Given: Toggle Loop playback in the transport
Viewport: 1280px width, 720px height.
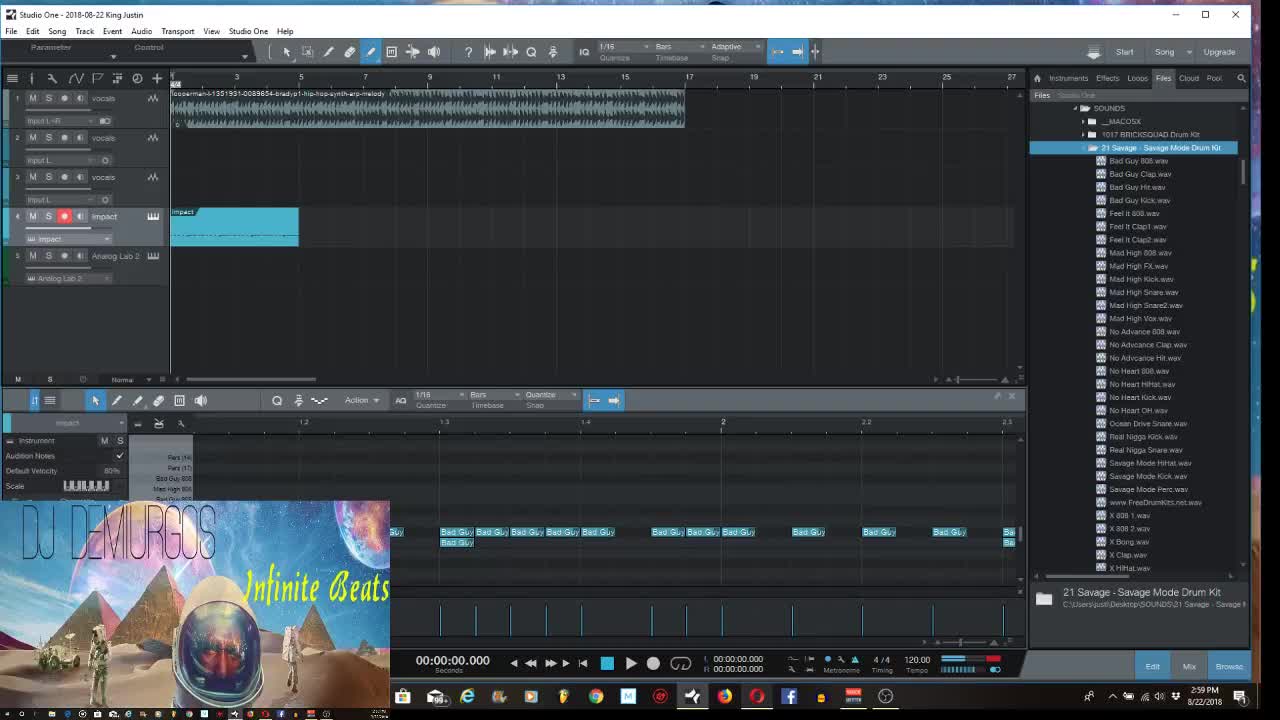Looking at the screenshot, I should click(680, 662).
